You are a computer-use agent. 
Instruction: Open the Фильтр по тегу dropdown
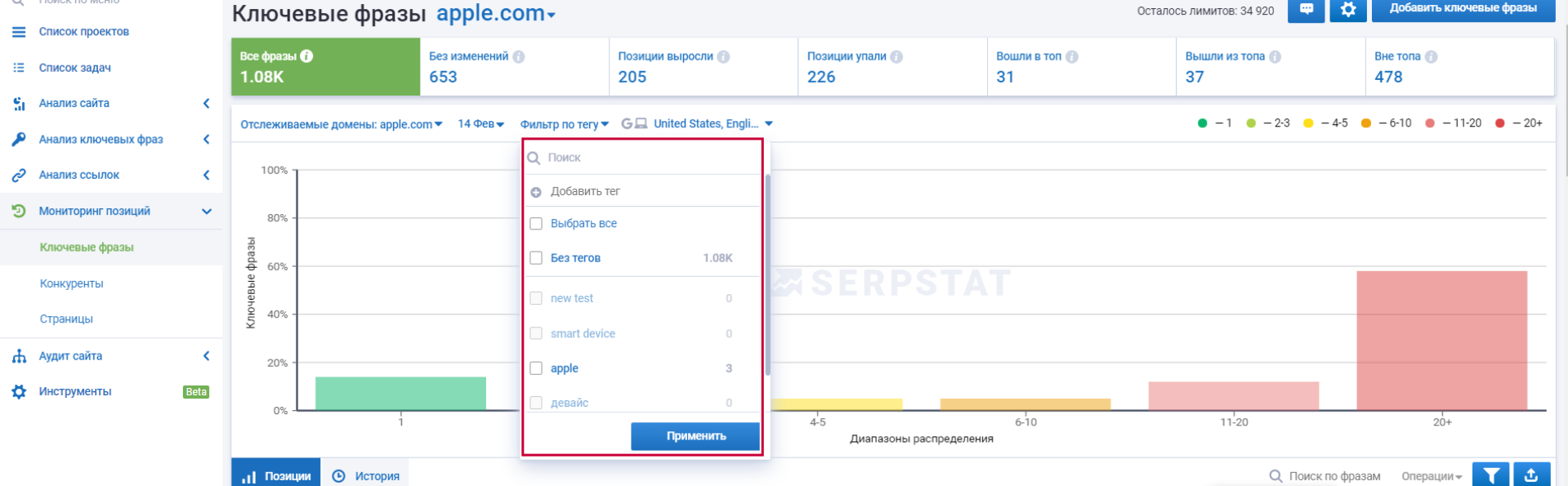pyautogui.click(x=565, y=124)
